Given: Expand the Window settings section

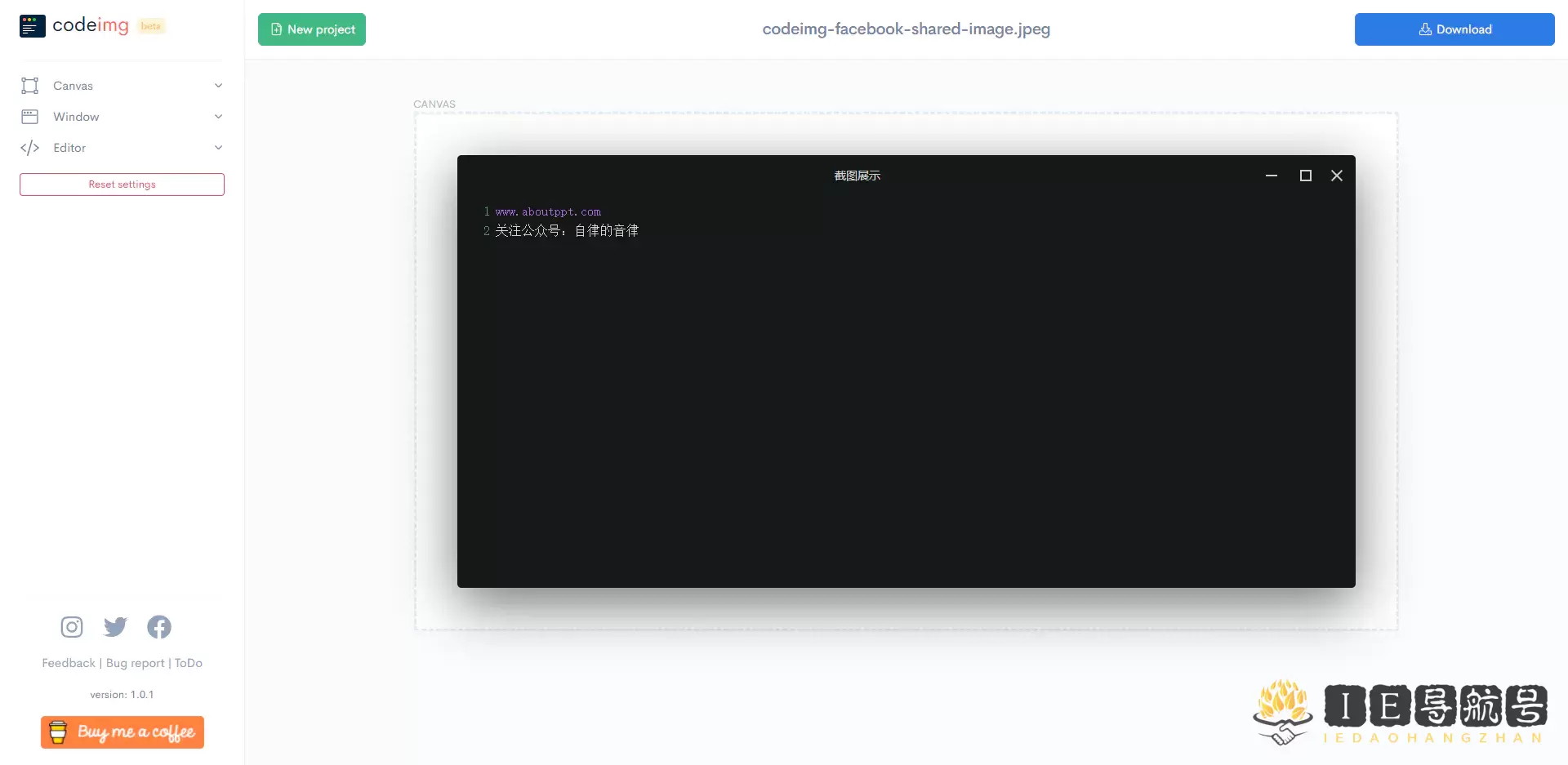Looking at the screenshot, I should point(218,117).
